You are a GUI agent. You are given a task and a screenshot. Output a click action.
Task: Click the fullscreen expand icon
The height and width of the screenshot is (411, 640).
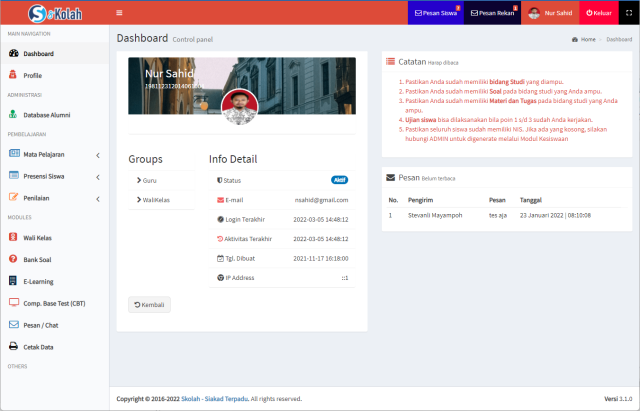[x=628, y=13]
